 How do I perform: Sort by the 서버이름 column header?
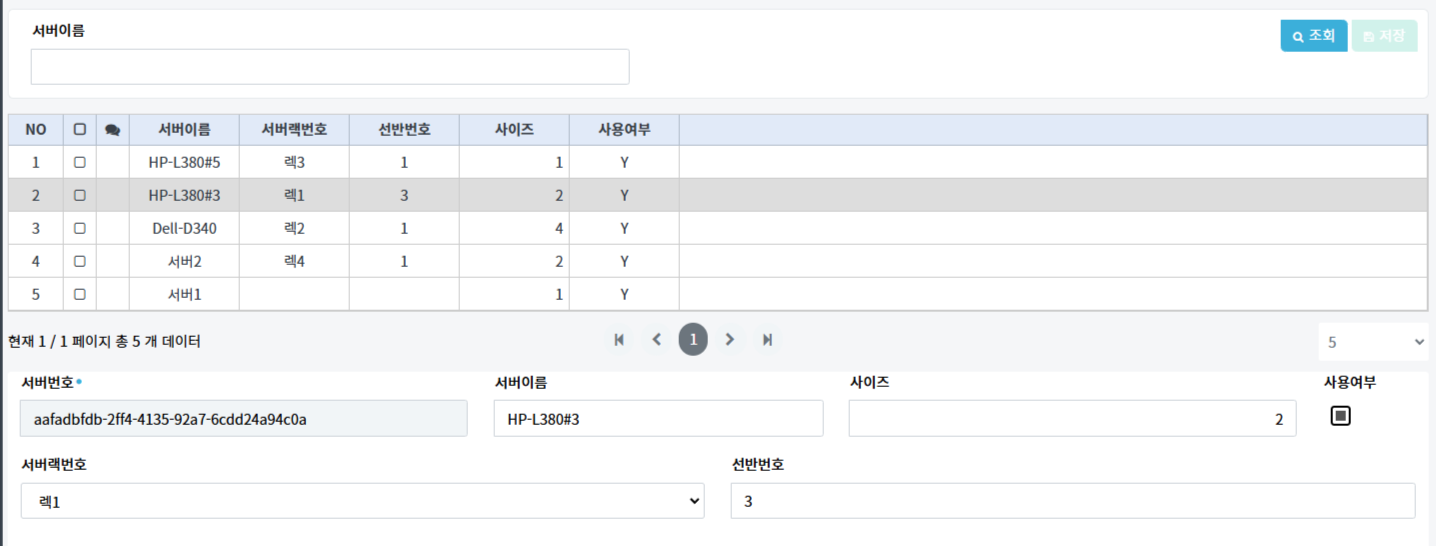tap(184, 129)
